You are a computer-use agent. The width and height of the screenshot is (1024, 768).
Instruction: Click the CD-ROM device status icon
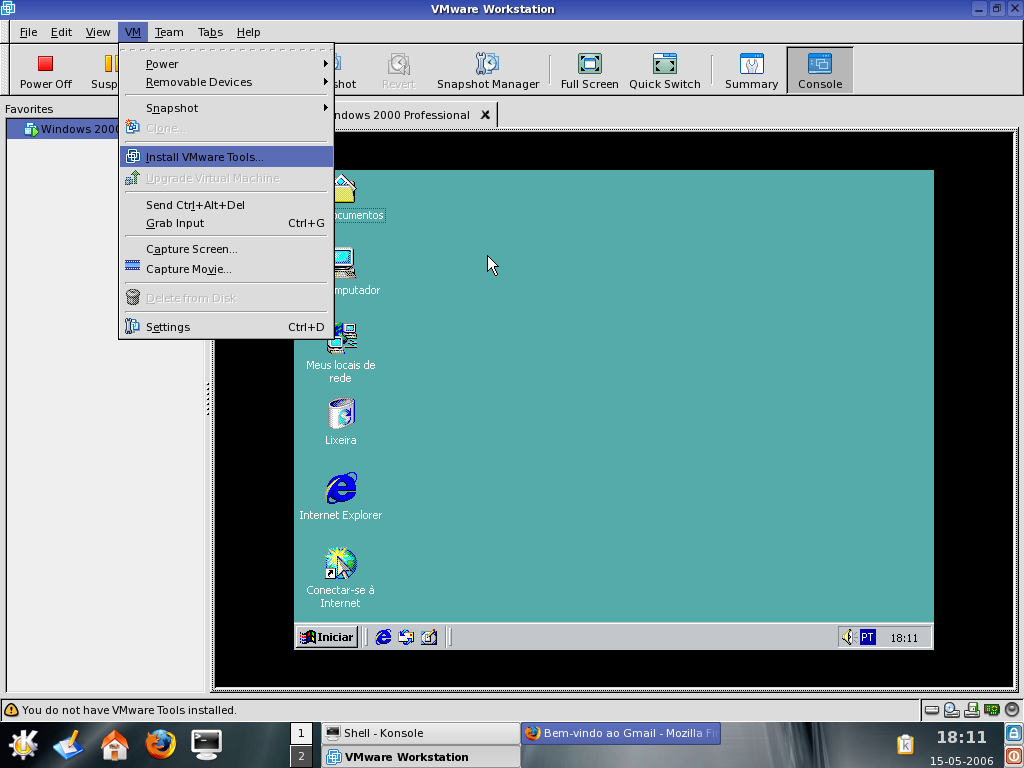[x=952, y=709]
